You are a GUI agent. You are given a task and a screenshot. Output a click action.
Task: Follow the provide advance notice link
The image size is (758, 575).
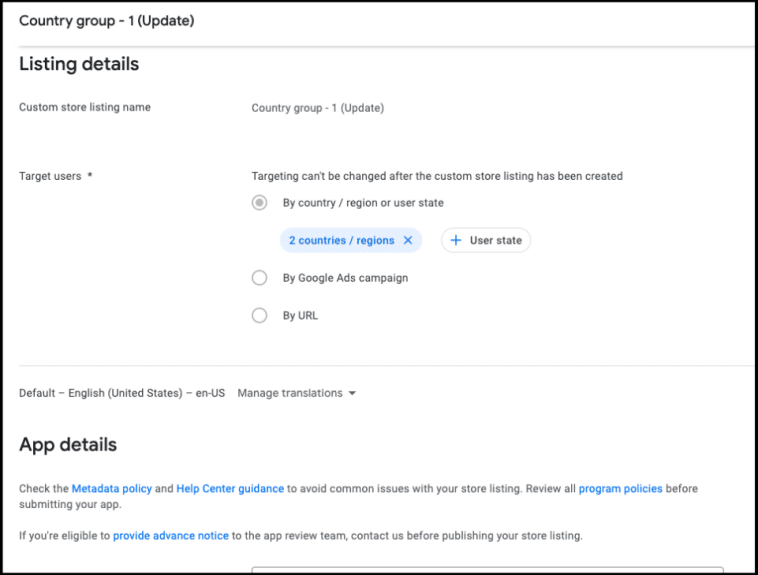click(170, 536)
